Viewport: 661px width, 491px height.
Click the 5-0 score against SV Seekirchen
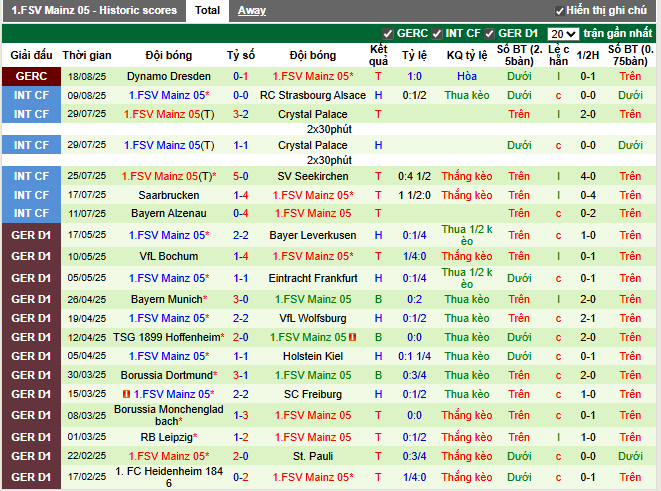pos(241,176)
